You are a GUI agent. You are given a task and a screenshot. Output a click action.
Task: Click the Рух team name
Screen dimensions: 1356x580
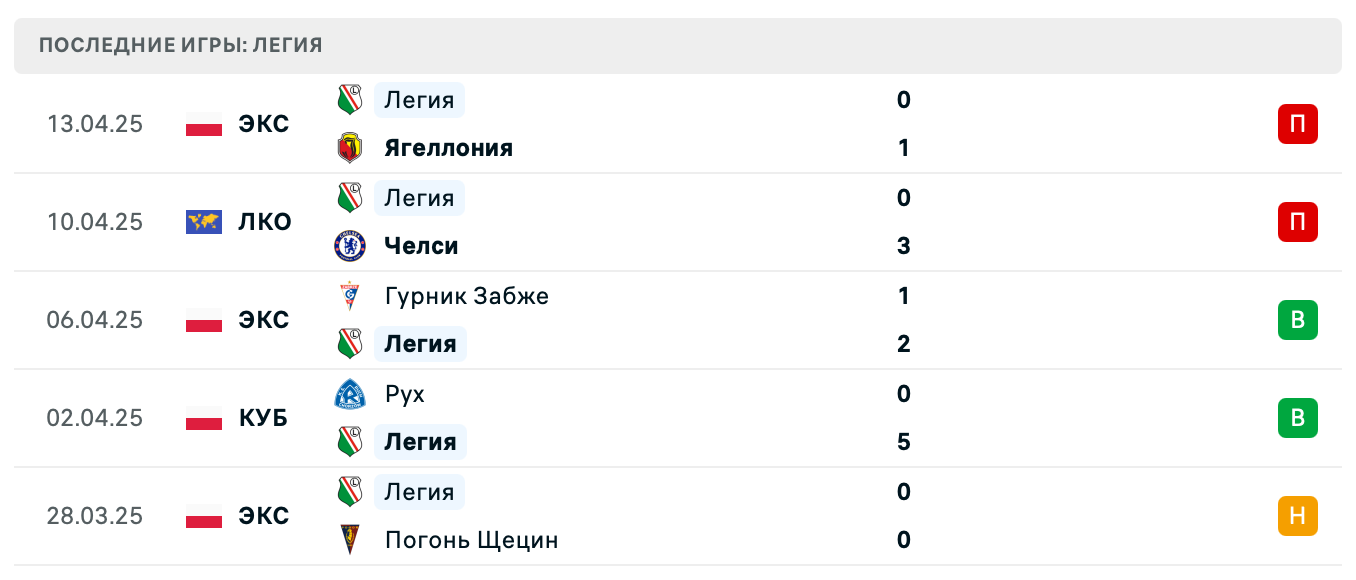pyautogui.click(x=405, y=394)
